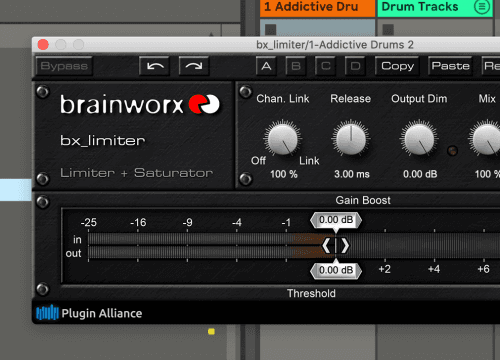Select the Drum Tracks group header

pyautogui.click(x=435, y=7)
